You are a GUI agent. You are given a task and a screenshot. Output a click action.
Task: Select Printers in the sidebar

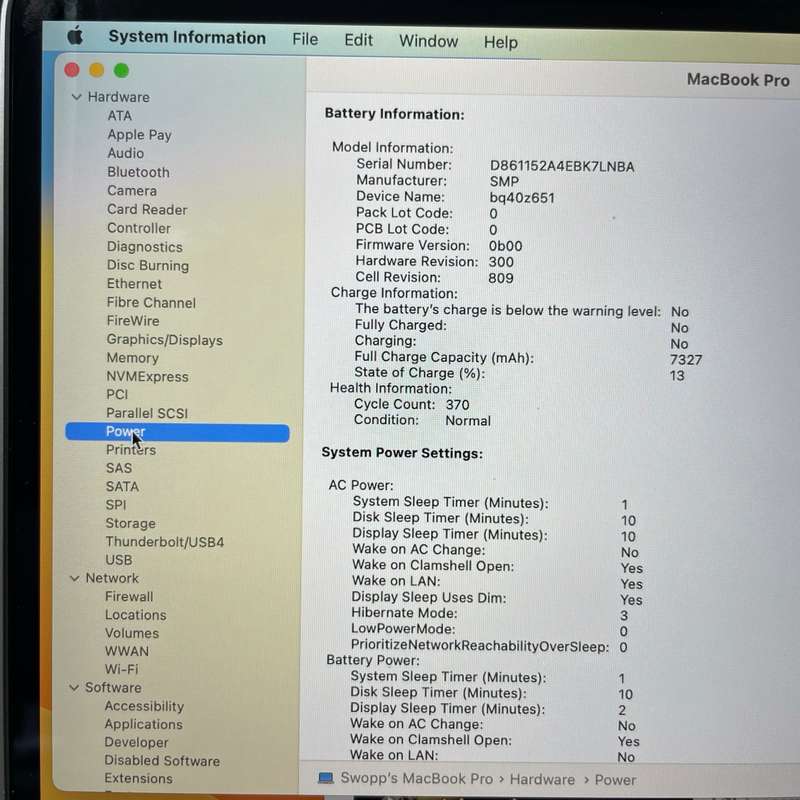pyautogui.click(x=131, y=450)
